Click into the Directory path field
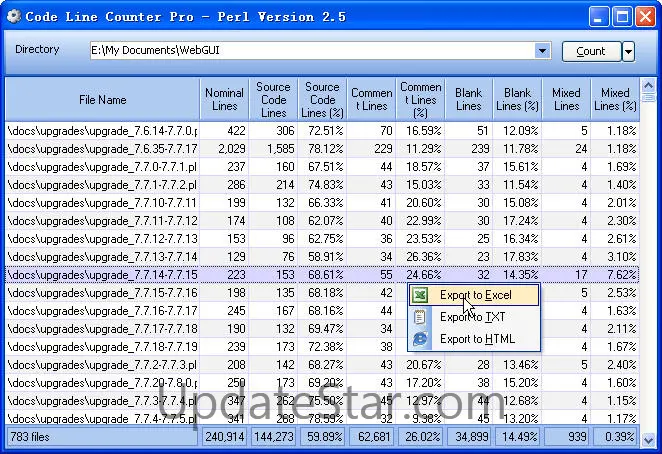The height and width of the screenshot is (454, 662). pyautogui.click(x=312, y=51)
